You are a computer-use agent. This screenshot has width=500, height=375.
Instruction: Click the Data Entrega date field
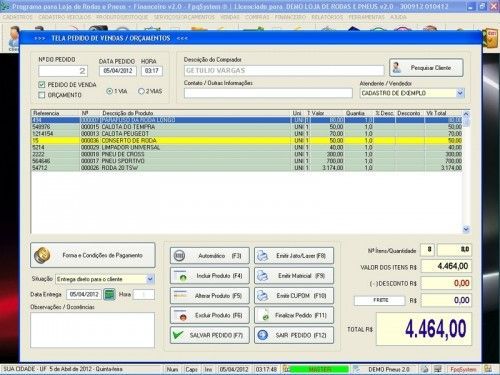click(84, 295)
